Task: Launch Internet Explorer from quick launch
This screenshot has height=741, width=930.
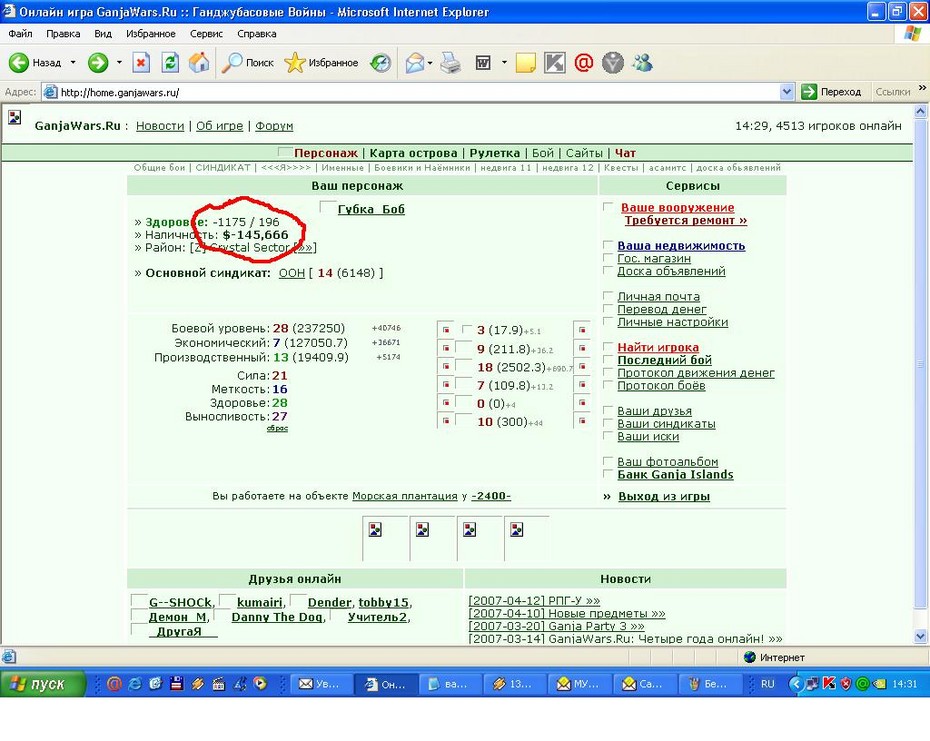Action: (135, 683)
